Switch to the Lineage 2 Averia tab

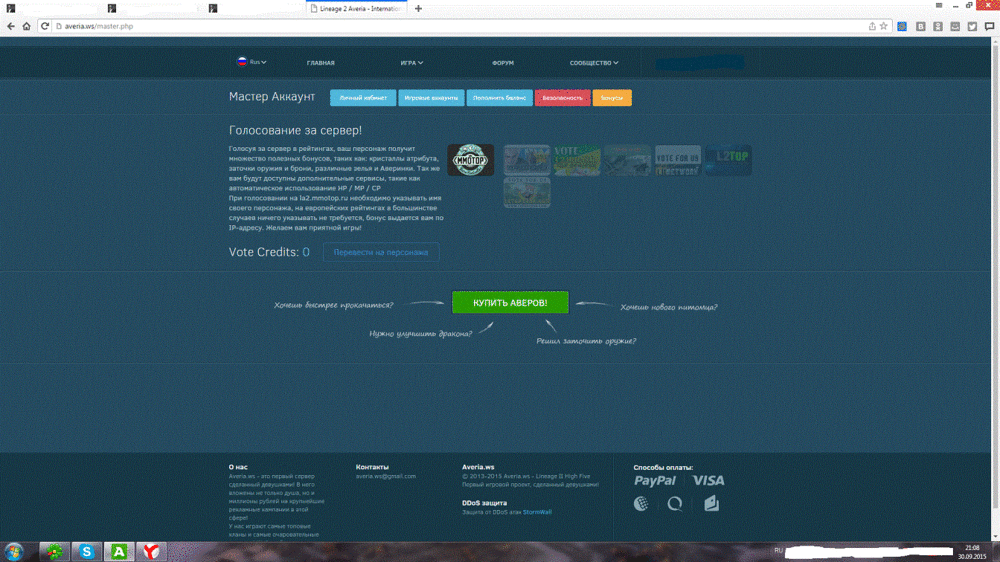[356, 9]
